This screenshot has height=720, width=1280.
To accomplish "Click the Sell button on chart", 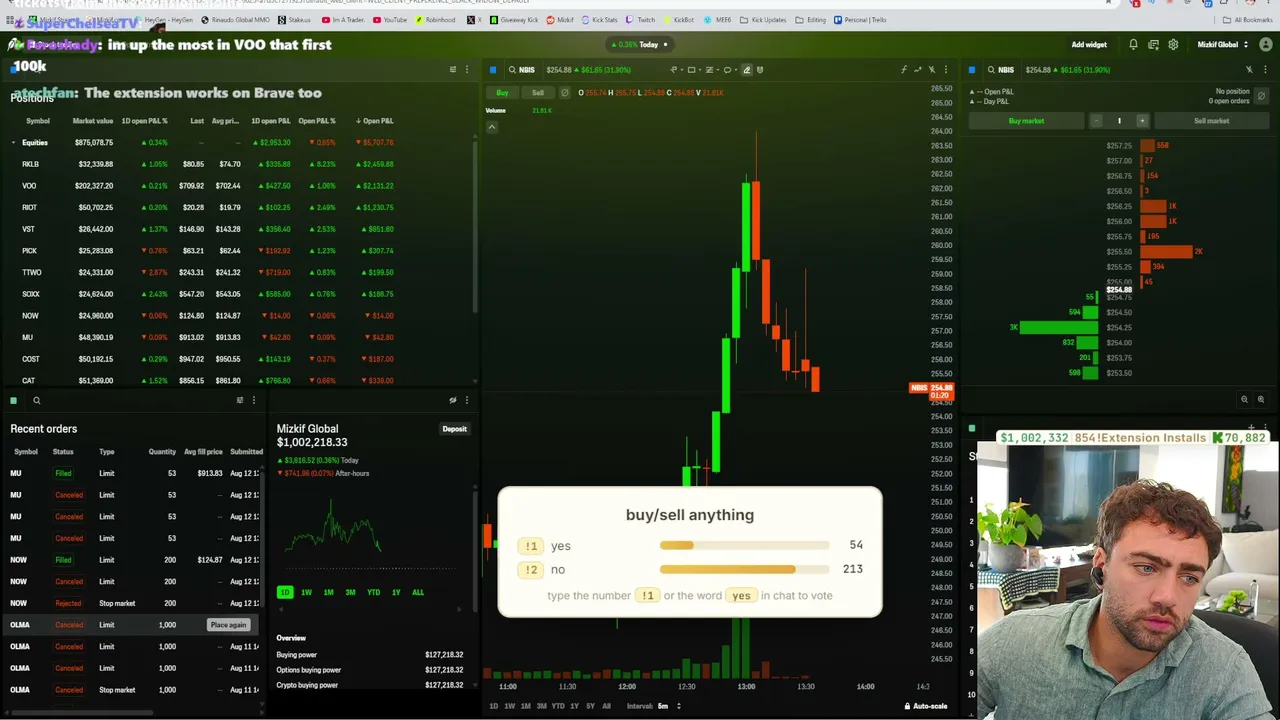I will (537, 93).
